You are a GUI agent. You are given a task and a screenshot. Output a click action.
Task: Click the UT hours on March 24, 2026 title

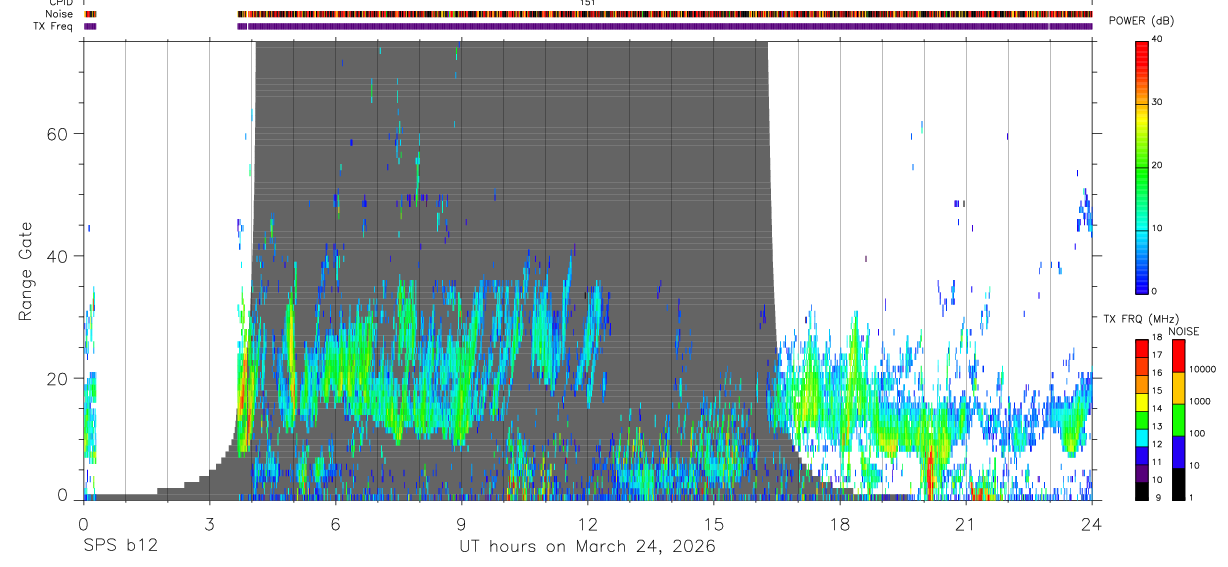pyautogui.click(x=587, y=547)
